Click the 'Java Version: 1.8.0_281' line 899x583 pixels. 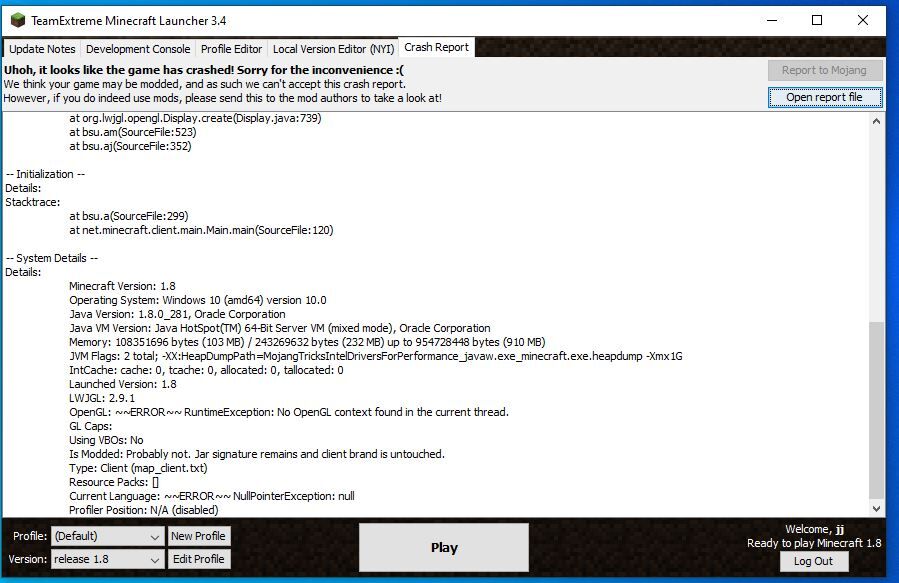[177, 314]
